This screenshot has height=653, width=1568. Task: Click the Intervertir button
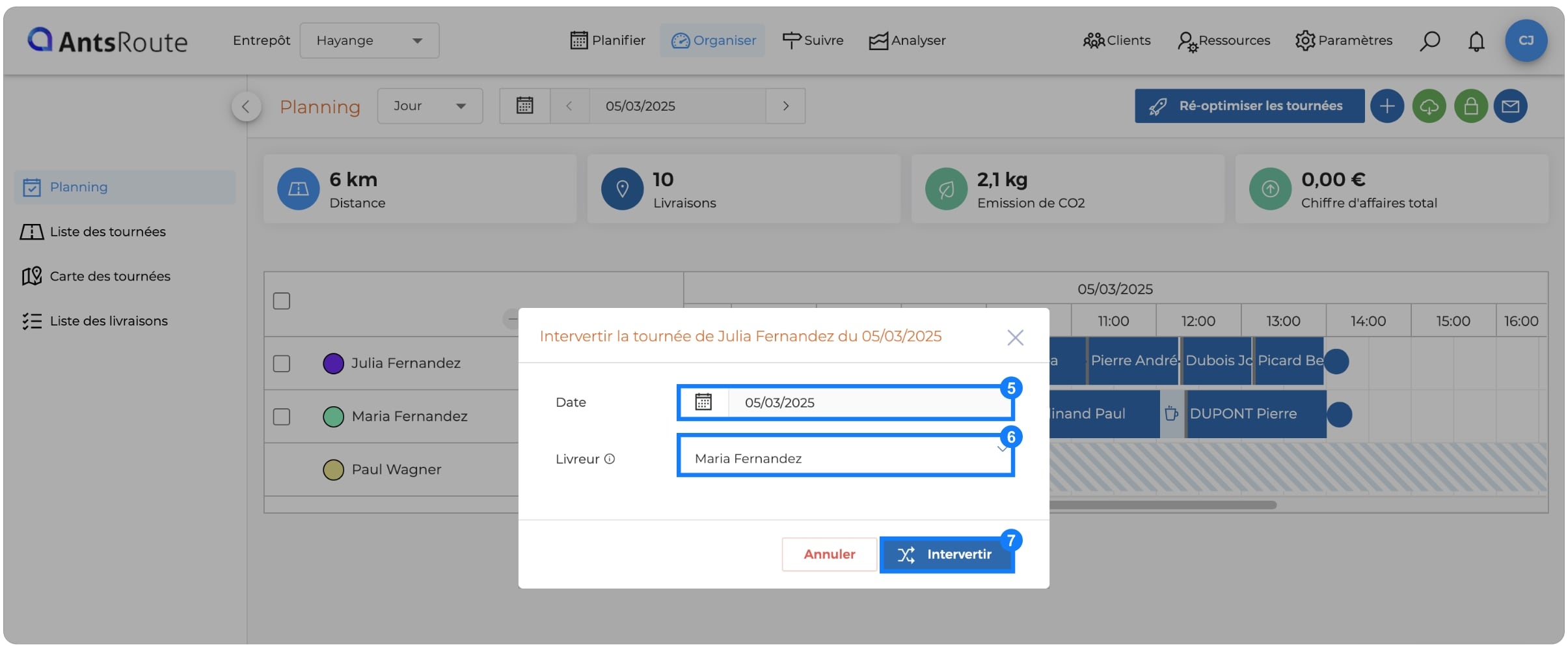(x=946, y=555)
